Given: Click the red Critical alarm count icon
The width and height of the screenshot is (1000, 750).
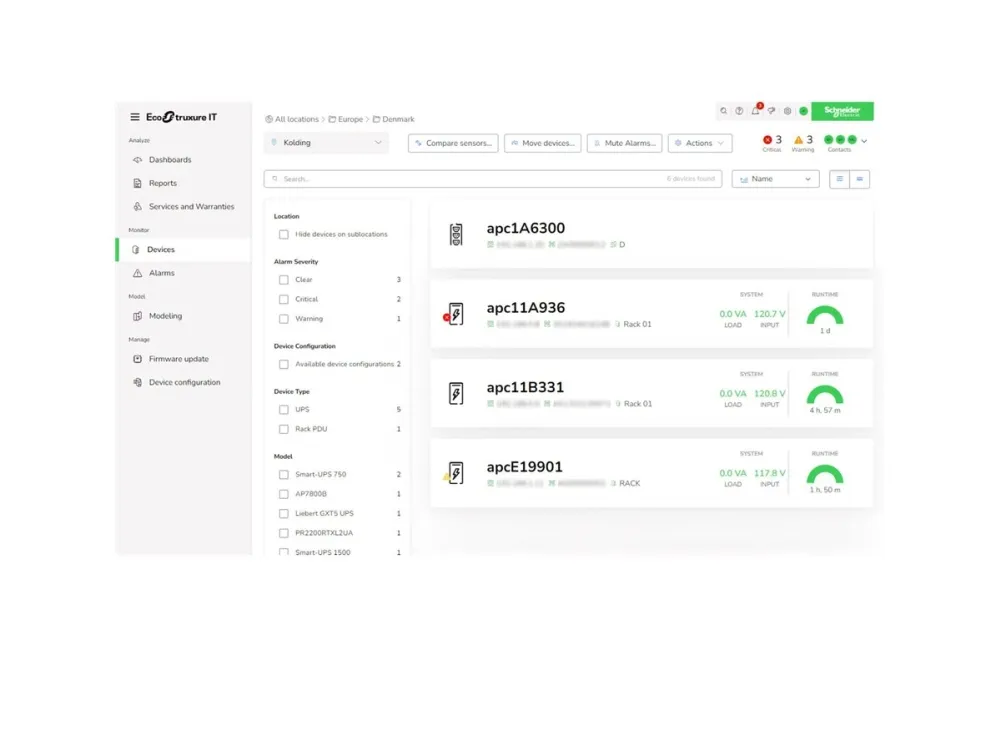Looking at the screenshot, I should [x=768, y=140].
